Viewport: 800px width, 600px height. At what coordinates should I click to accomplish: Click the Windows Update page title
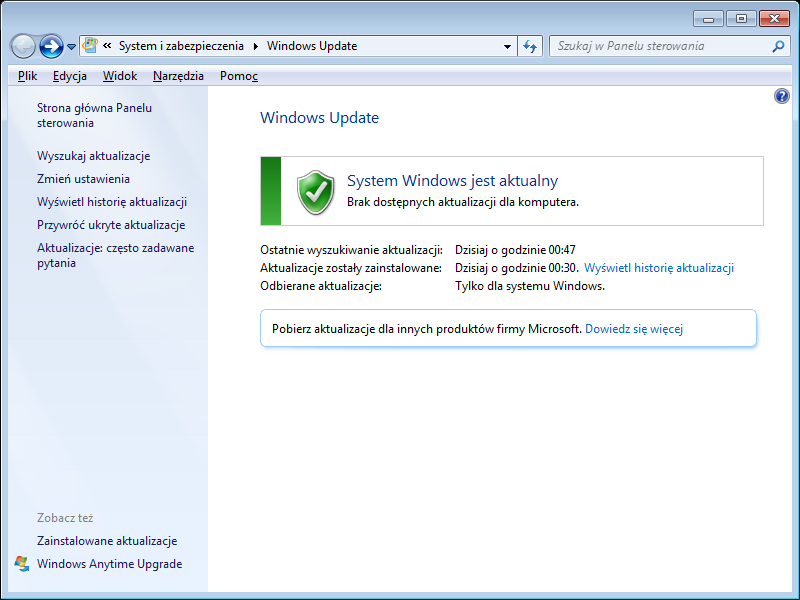point(319,118)
